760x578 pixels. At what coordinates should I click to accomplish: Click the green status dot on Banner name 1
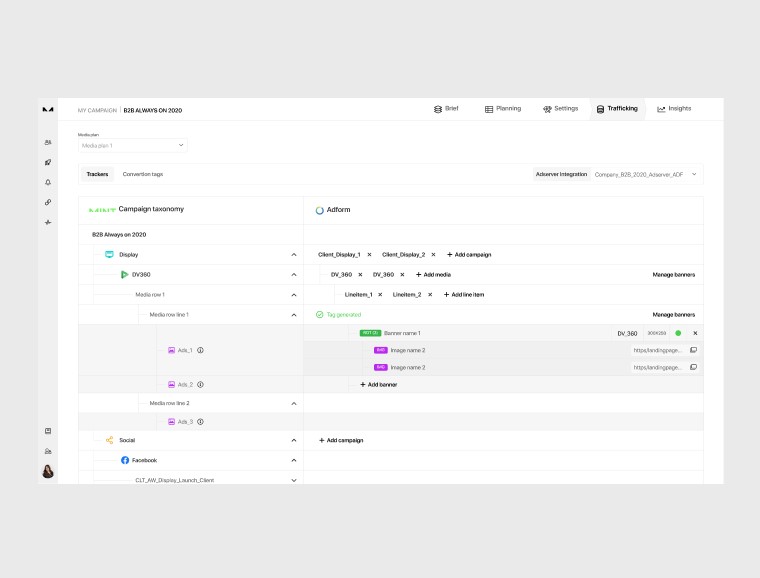click(678, 333)
